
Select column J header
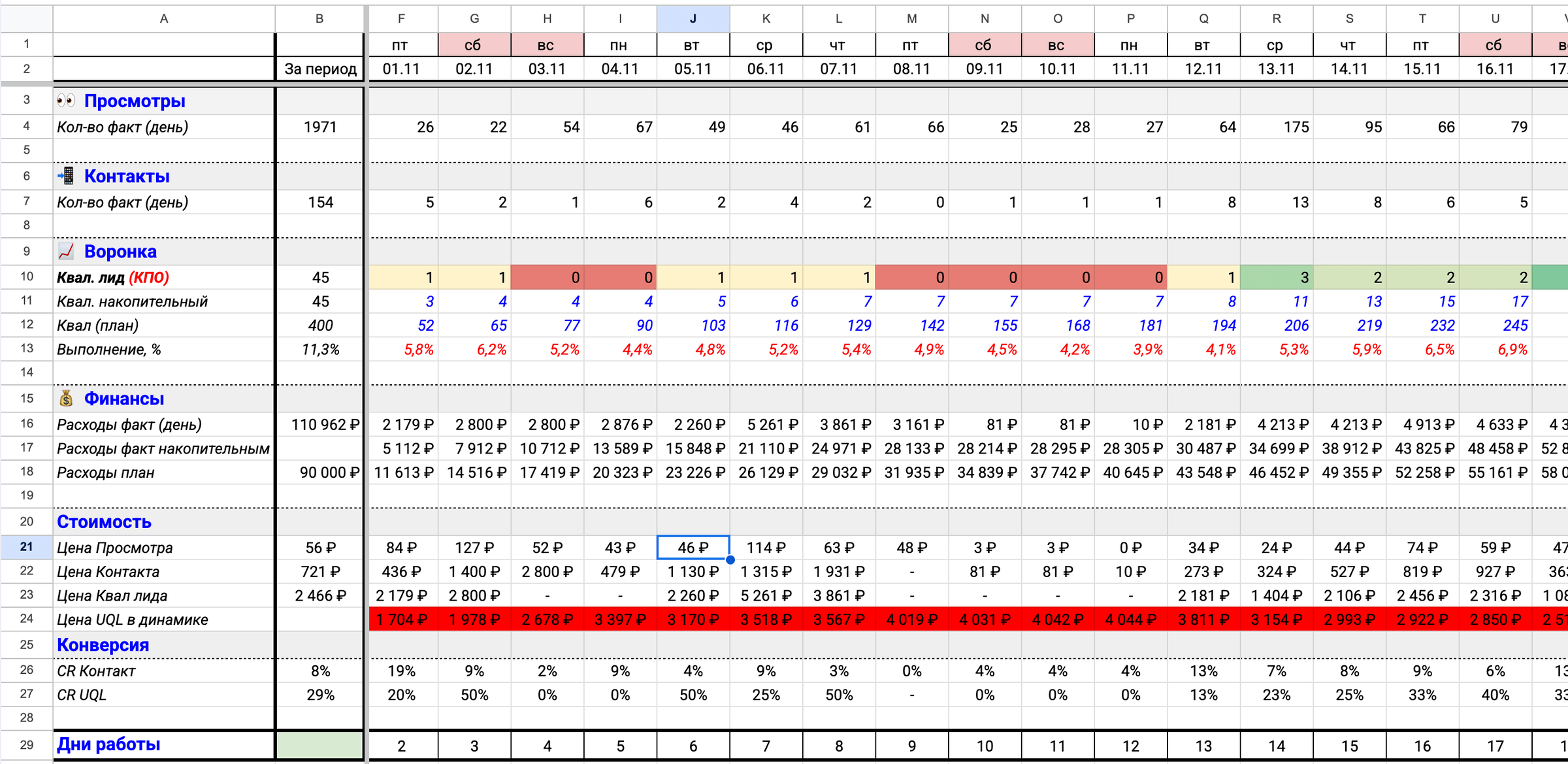(x=693, y=19)
